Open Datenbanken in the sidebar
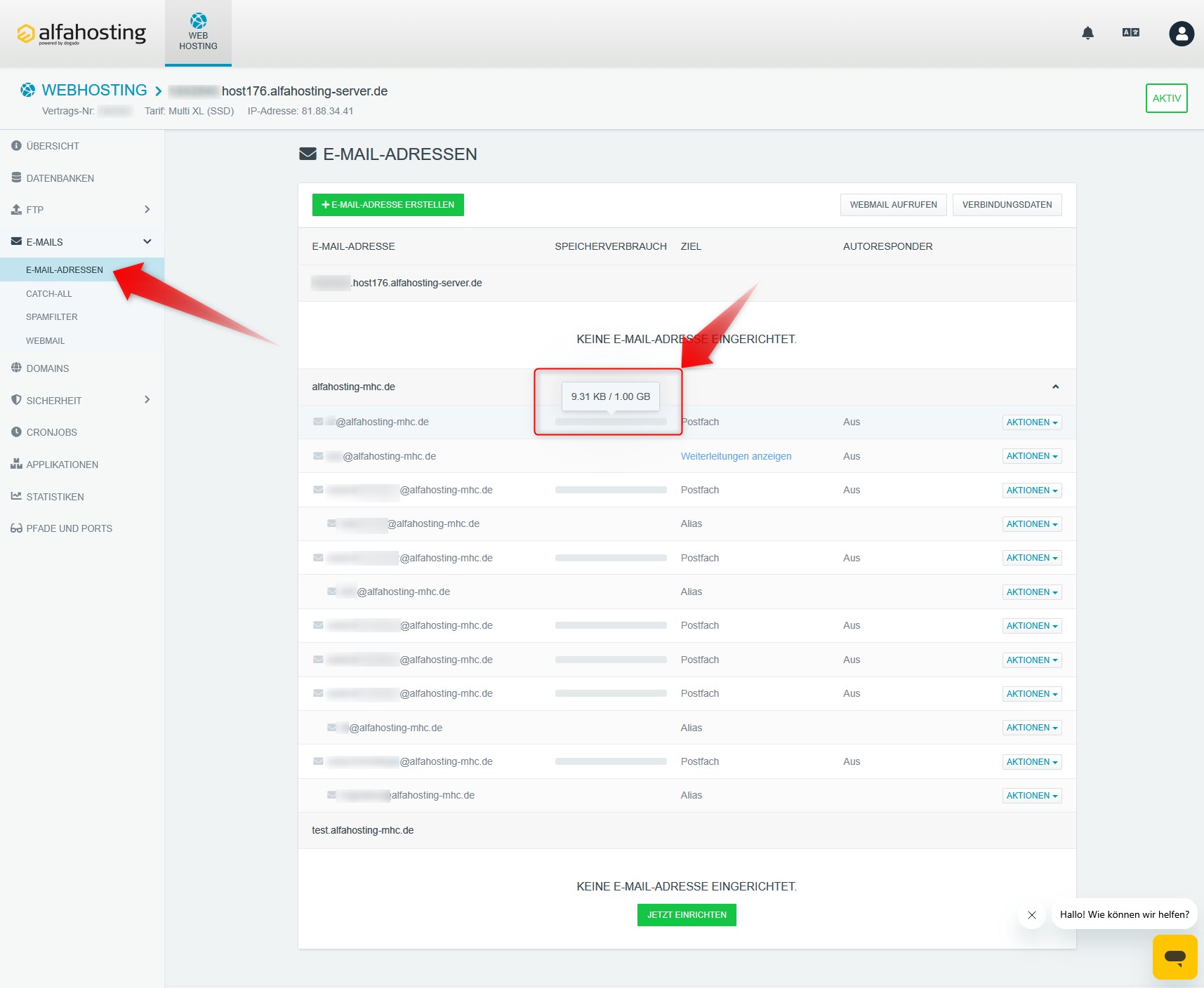The image size is (1204, 988). (60, 178)
